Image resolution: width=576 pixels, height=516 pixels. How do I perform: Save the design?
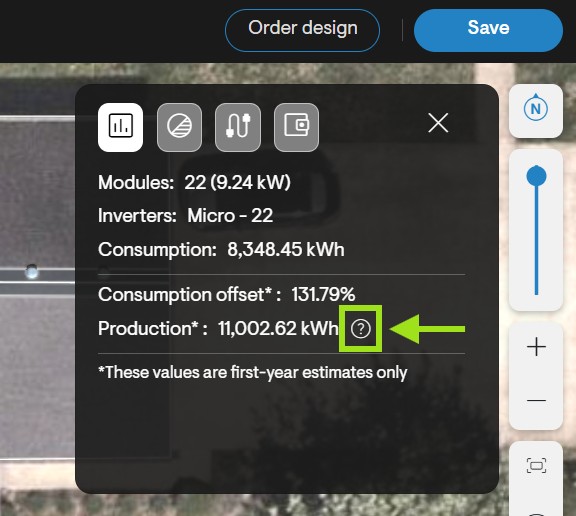click(488, 30)
